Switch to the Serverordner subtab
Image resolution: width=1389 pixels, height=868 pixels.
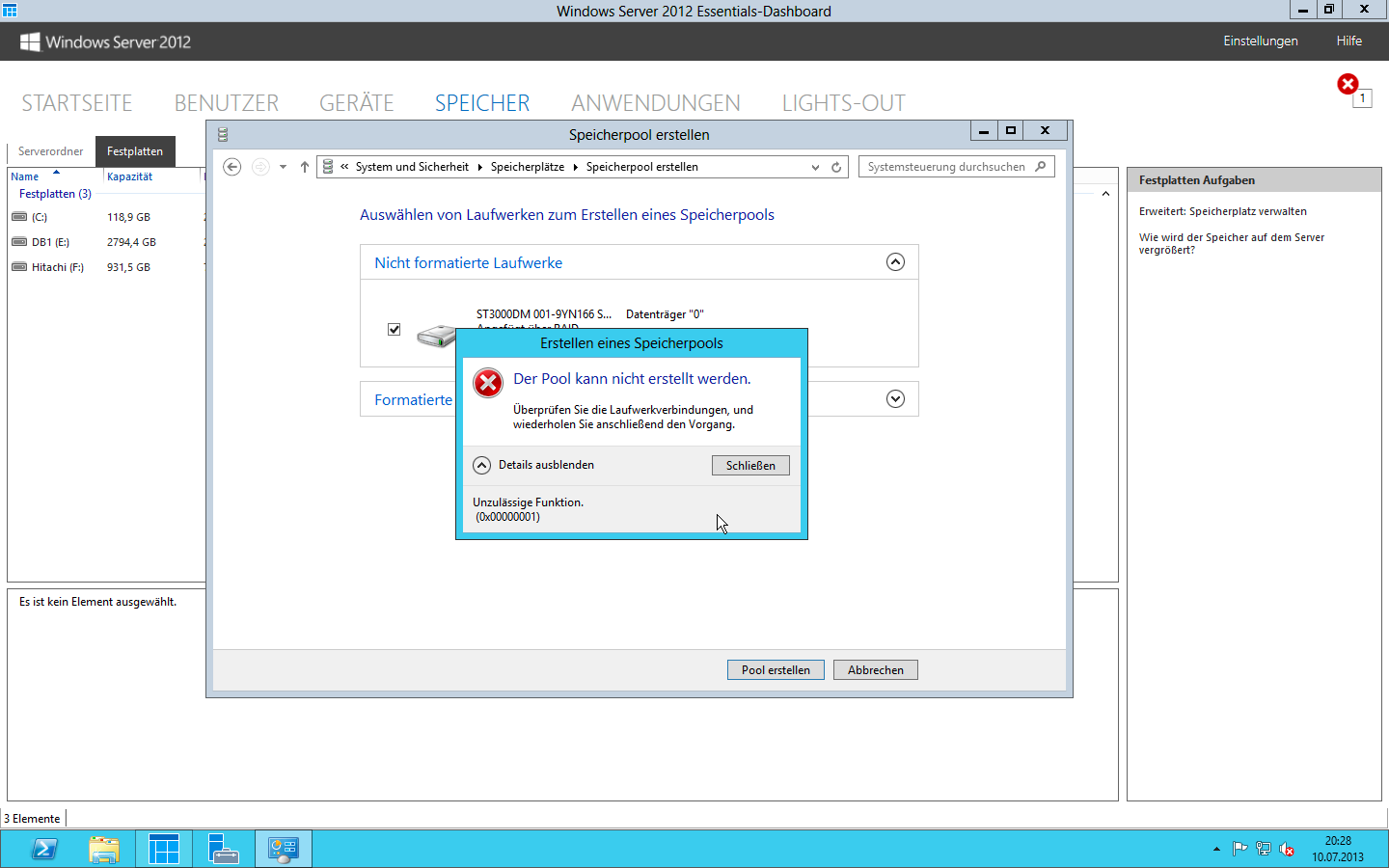click(50, 151)
